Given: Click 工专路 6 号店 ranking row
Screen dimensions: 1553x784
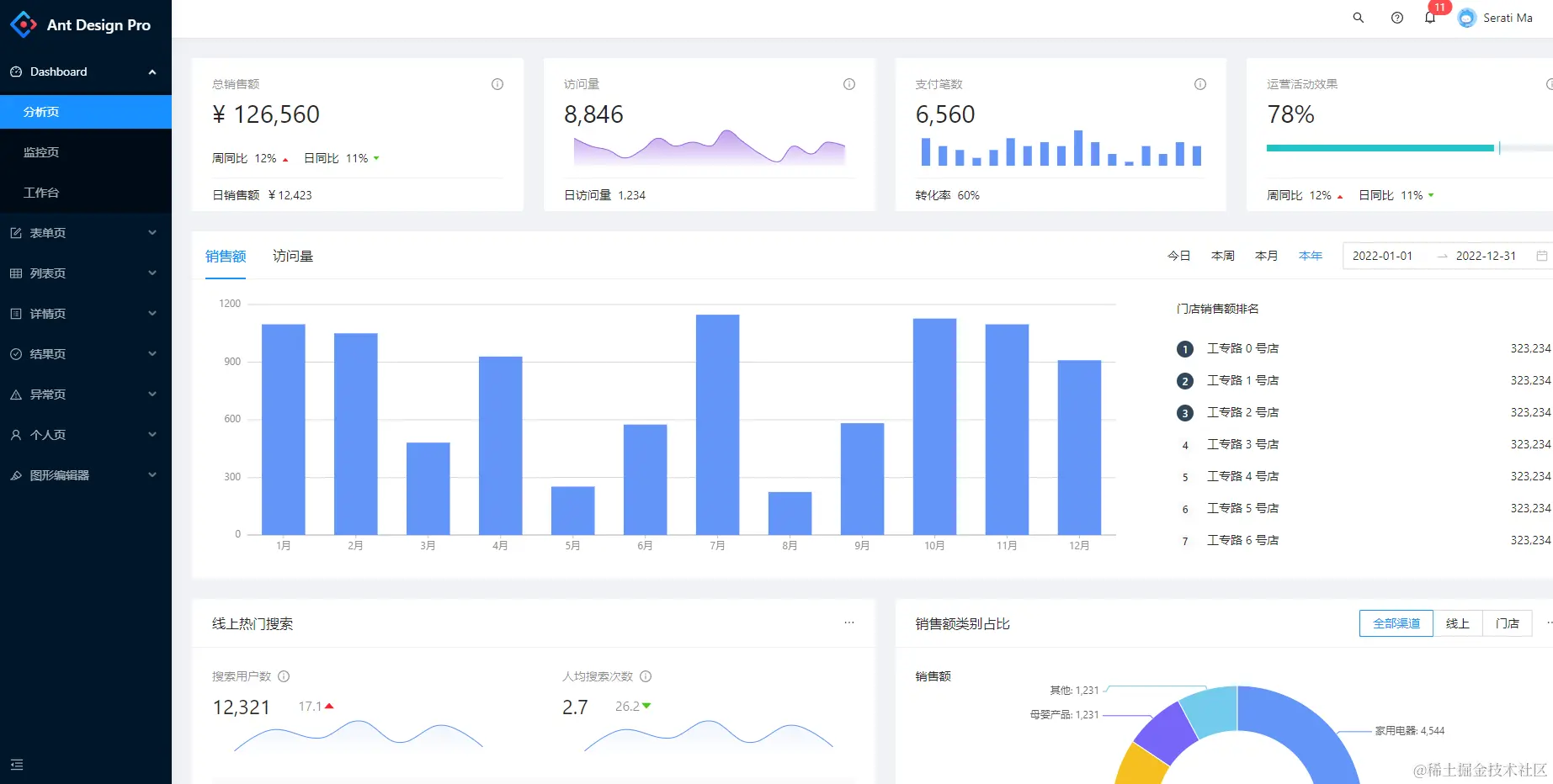Looking at the screenshot, I should tap(1364, 540).
